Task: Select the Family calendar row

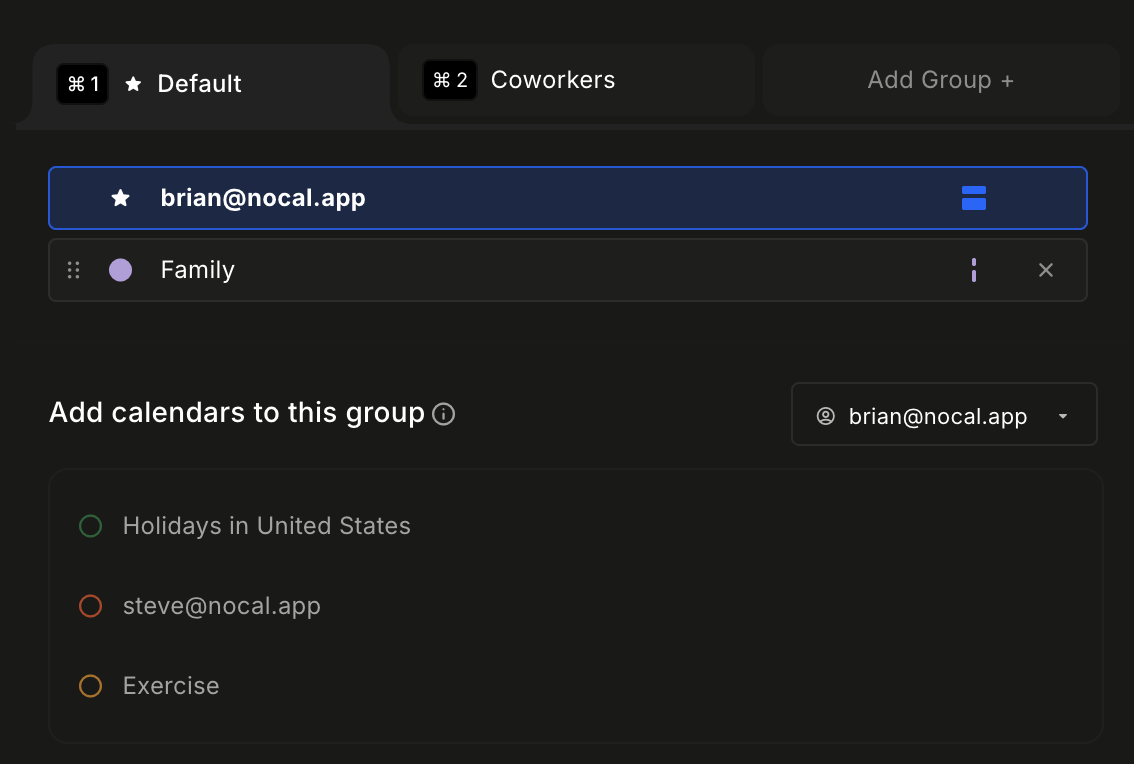Action: pyautogui.click(x=400, y=270)
